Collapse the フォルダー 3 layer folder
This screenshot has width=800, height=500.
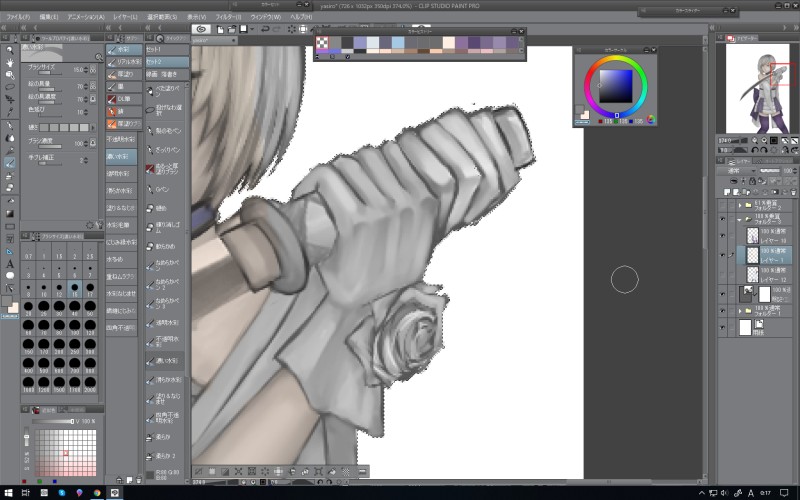740,219
